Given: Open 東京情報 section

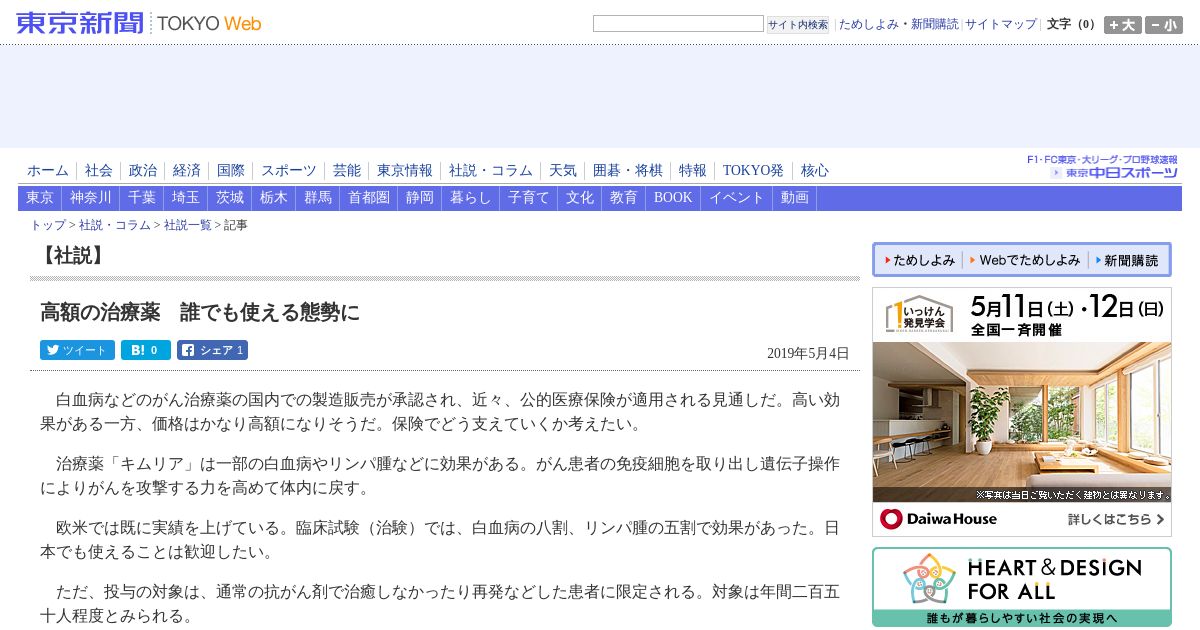Looking at the screenshot, I should pos(405,171).
